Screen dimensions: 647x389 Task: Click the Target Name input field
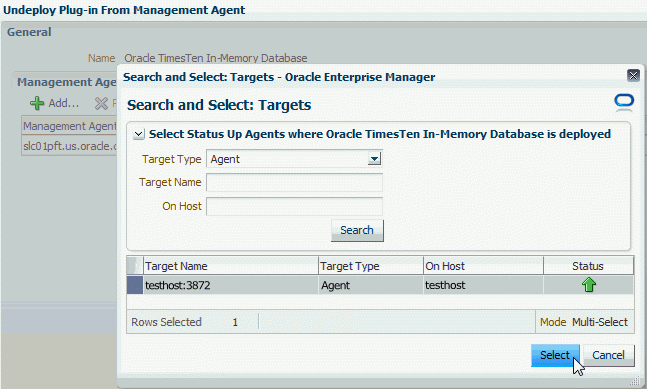coord(294,182)
